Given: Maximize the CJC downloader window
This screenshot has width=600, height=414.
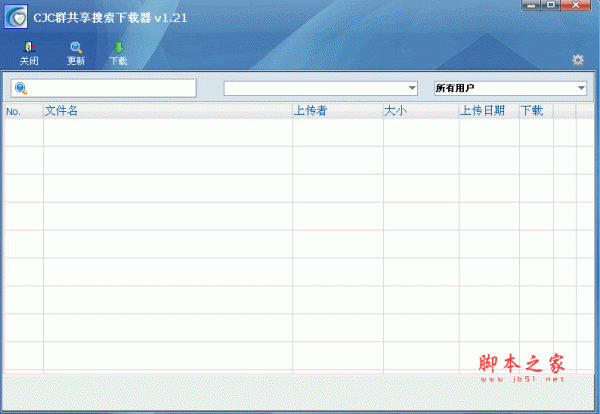Looking at the screenshot, I should click(x=551, y=5).
